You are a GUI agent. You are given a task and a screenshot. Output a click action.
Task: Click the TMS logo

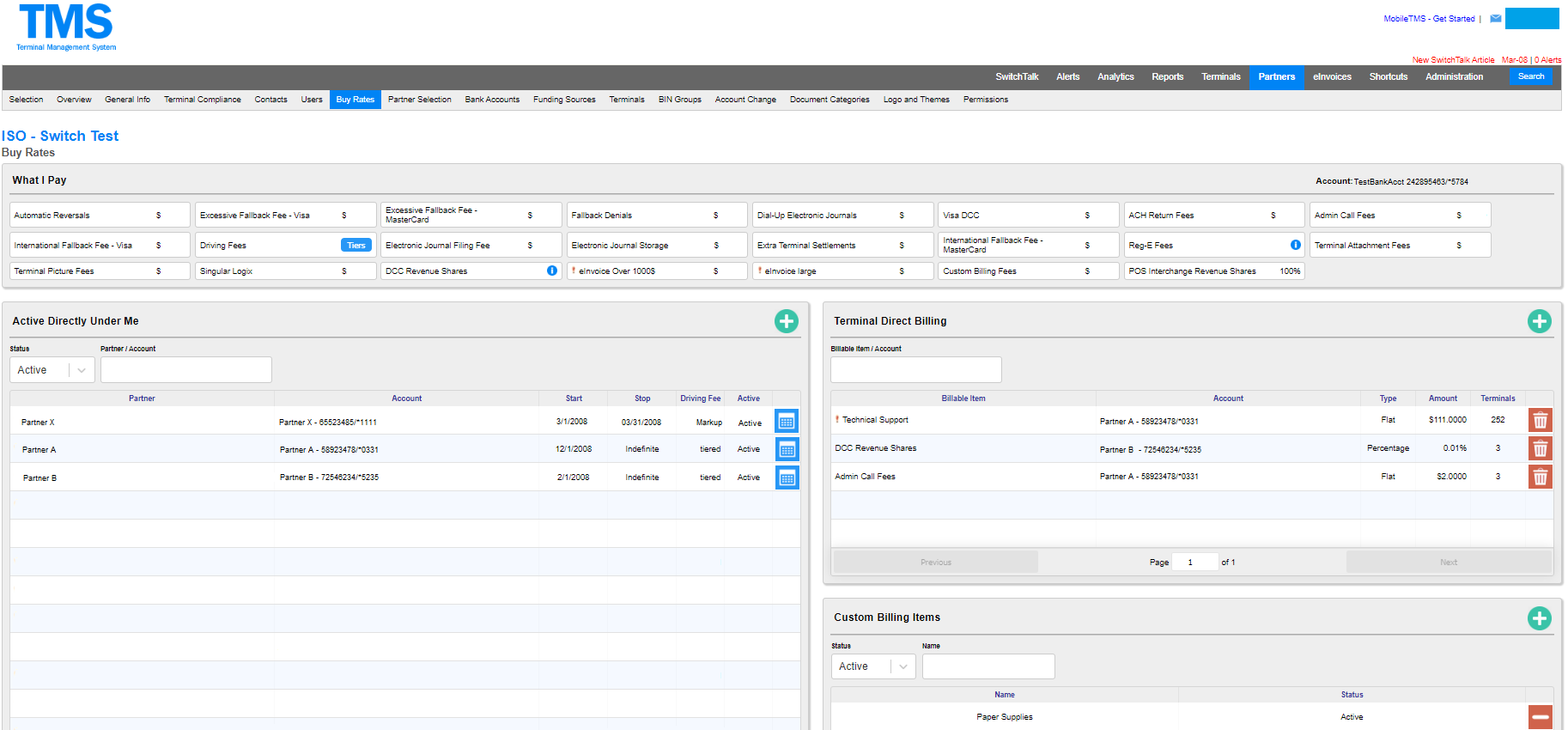(66, 27)
